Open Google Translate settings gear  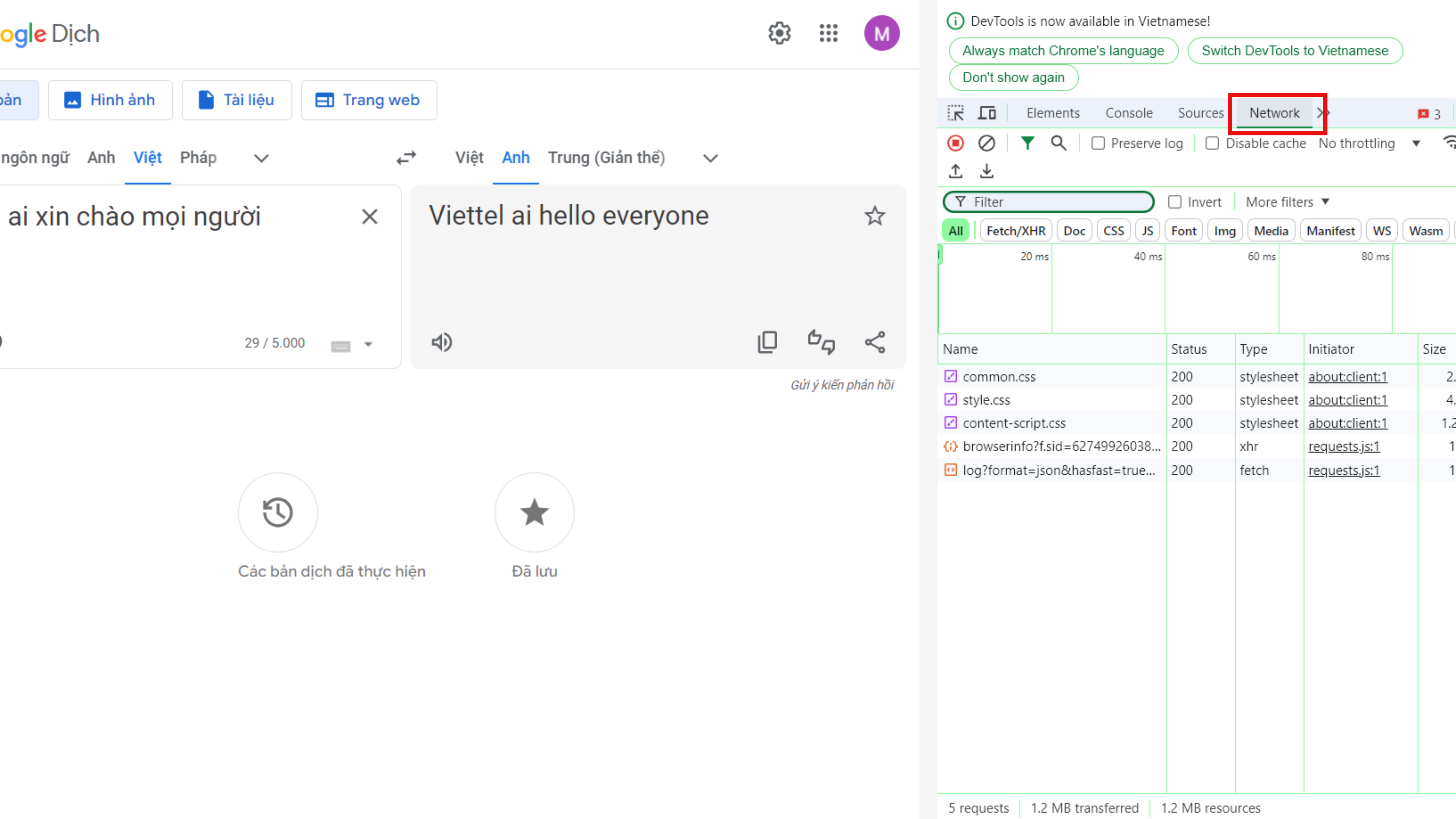pos(779,33)
